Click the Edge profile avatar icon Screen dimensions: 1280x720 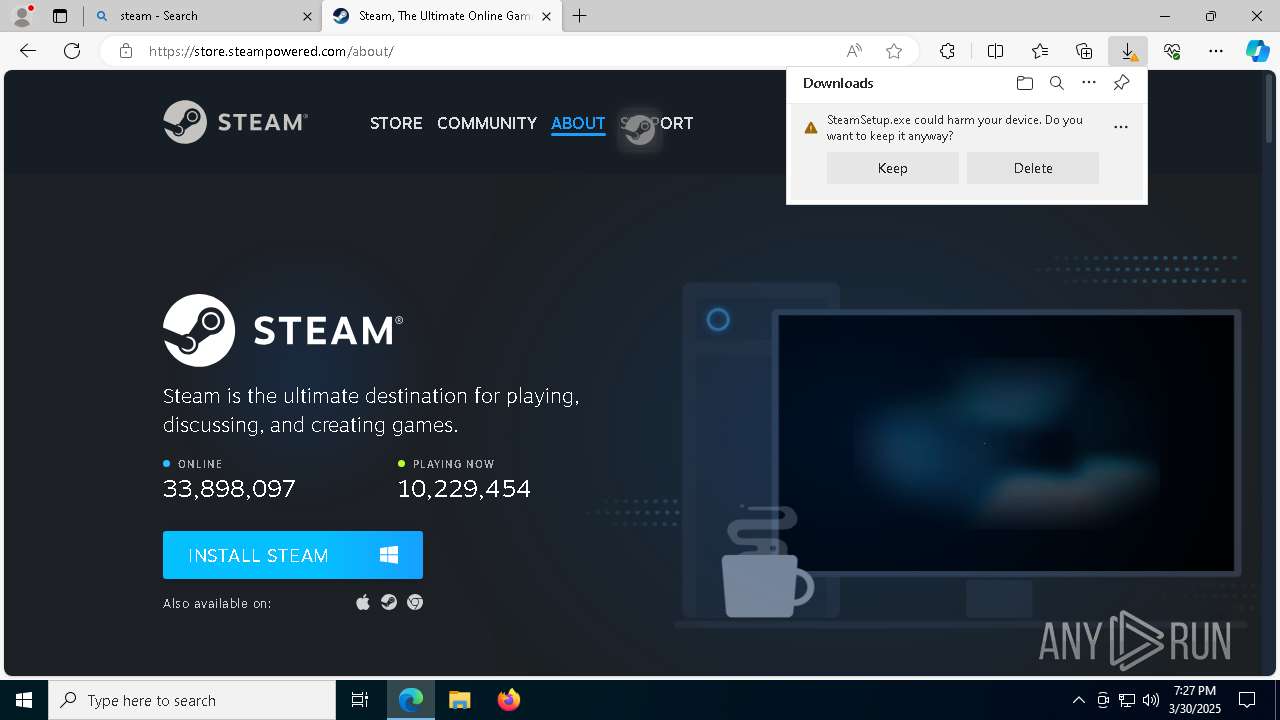tap(22, 15)
